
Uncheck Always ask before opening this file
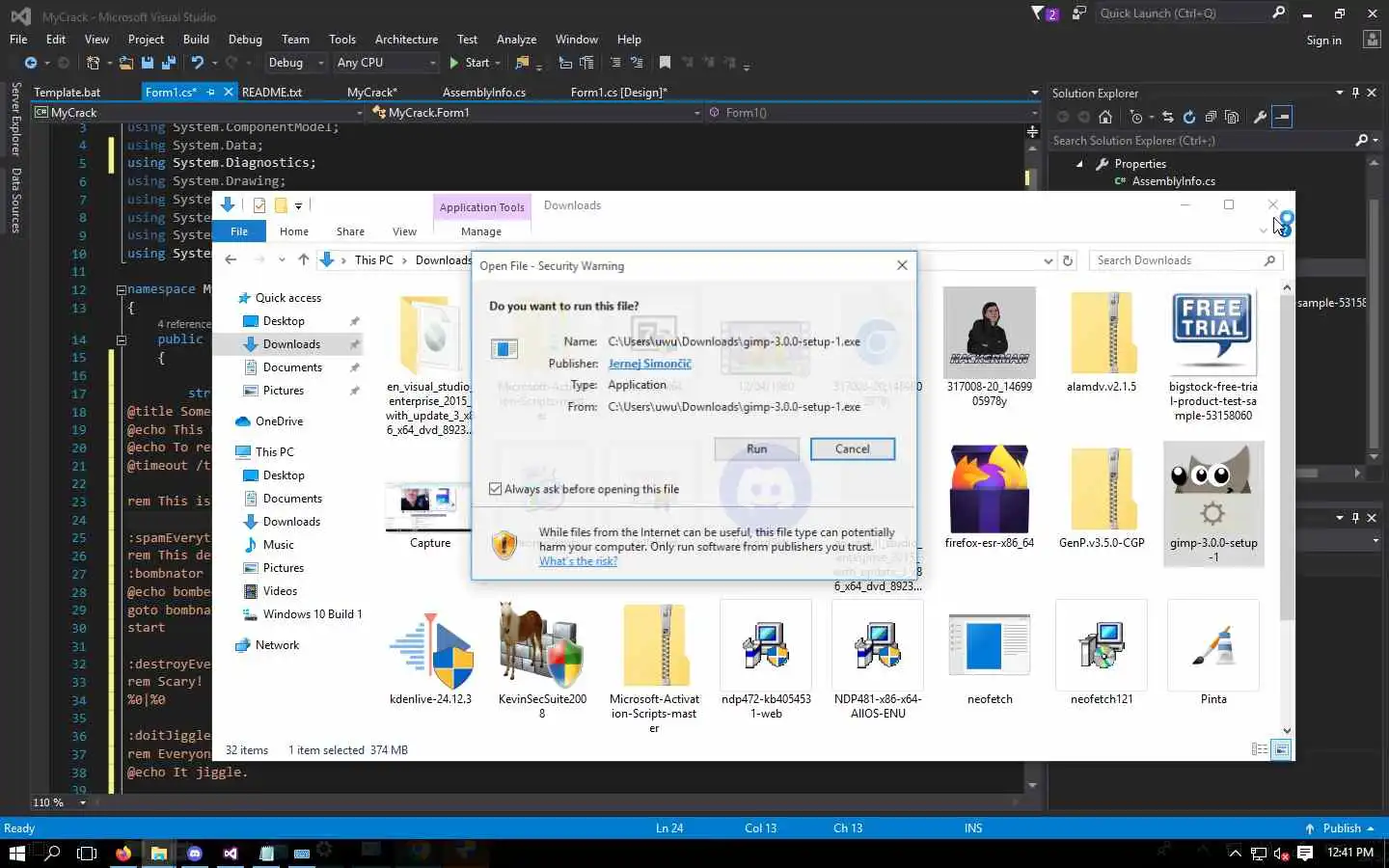coord(496,489)
